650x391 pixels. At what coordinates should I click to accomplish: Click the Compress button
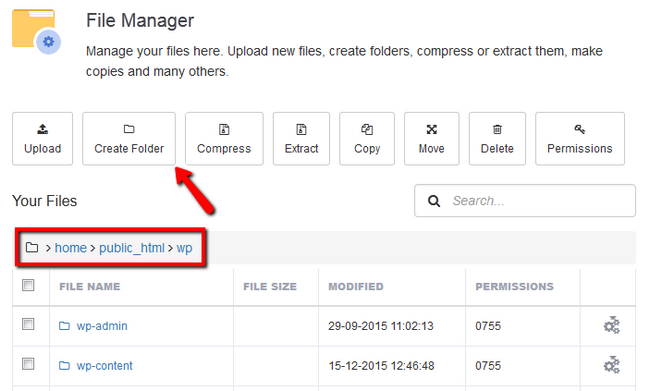click(224, 138)
